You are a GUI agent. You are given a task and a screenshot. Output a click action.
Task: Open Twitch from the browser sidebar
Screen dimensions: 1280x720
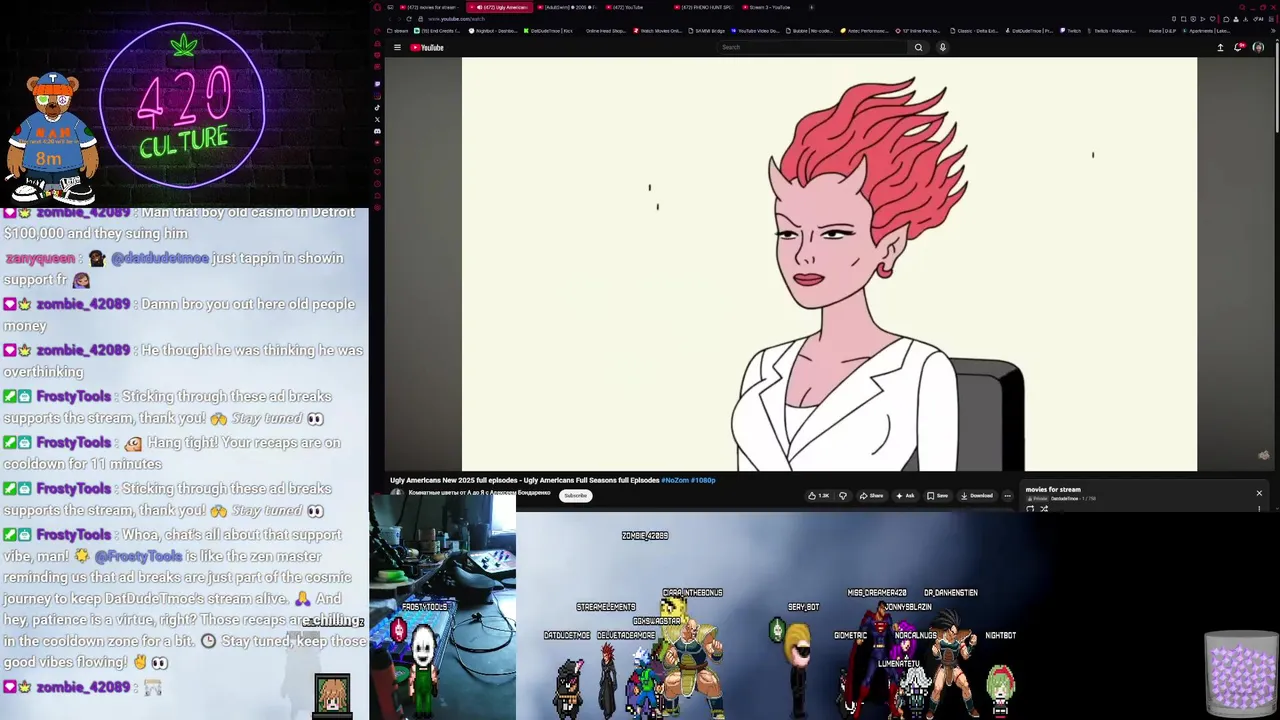point(377,84)
